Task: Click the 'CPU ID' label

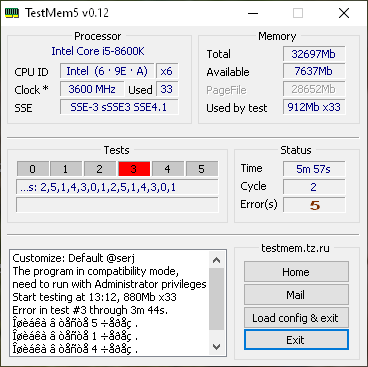Action: click(x=31, y=72)
